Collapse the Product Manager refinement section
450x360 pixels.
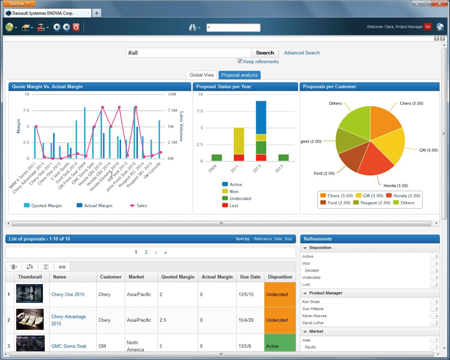pyautogui.click(x=305, y=293)
